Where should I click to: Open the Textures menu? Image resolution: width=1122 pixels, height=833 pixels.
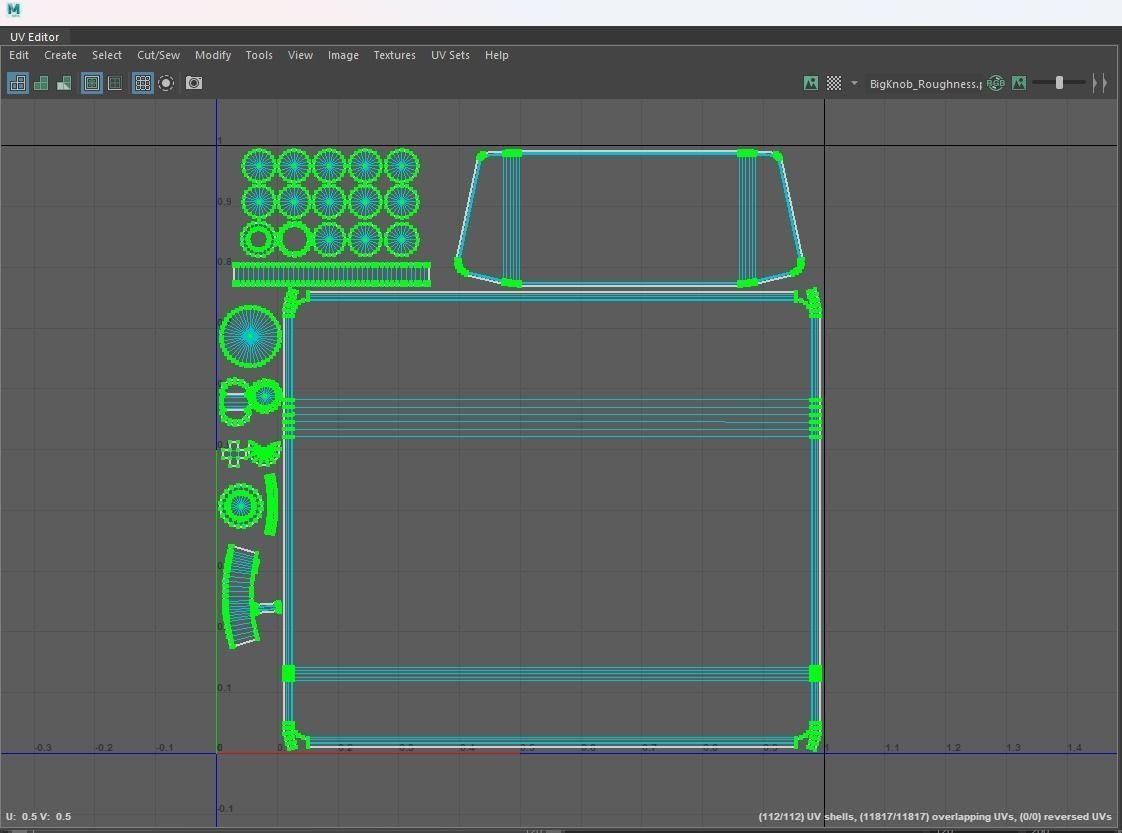(394, 55)
